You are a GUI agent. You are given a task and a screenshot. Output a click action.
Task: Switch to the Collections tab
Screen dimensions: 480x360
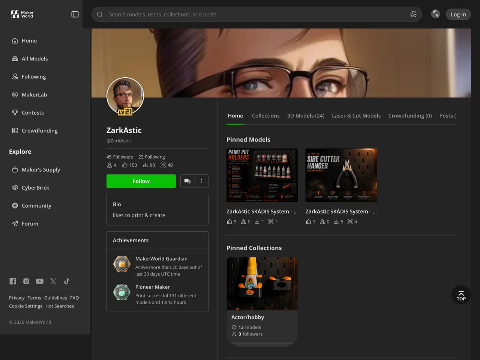[266, 116]
